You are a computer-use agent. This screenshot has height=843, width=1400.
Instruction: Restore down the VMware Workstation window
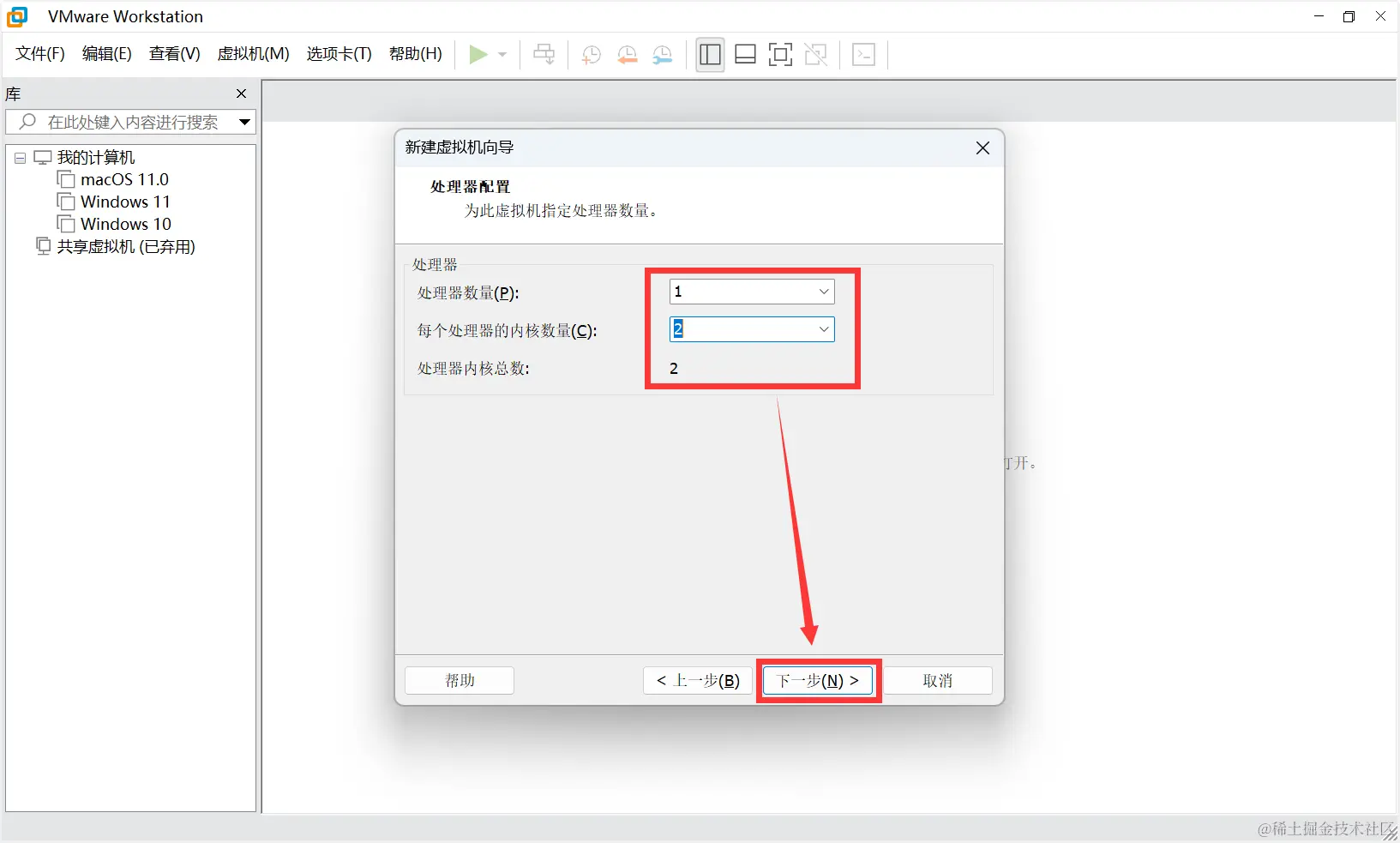coord(1349,16)
